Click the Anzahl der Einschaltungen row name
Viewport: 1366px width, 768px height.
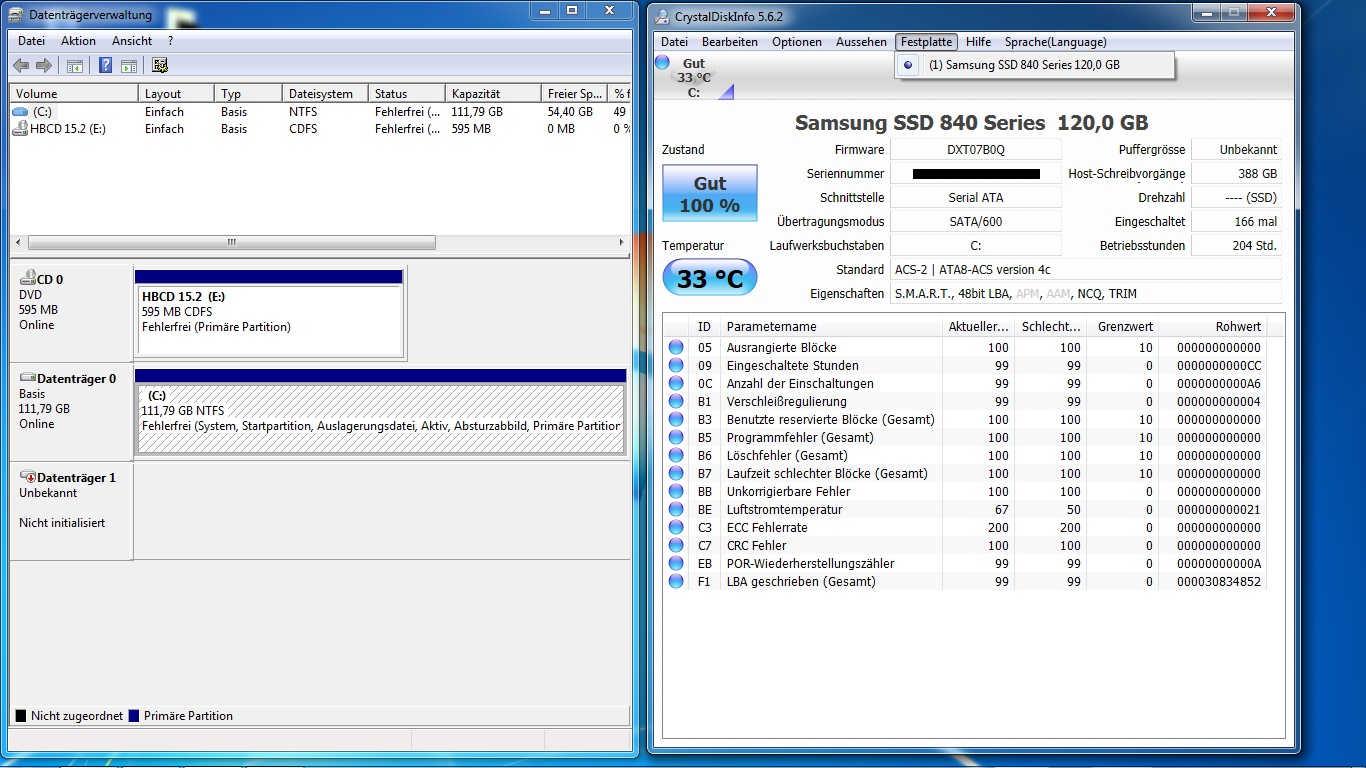(800, 384)
